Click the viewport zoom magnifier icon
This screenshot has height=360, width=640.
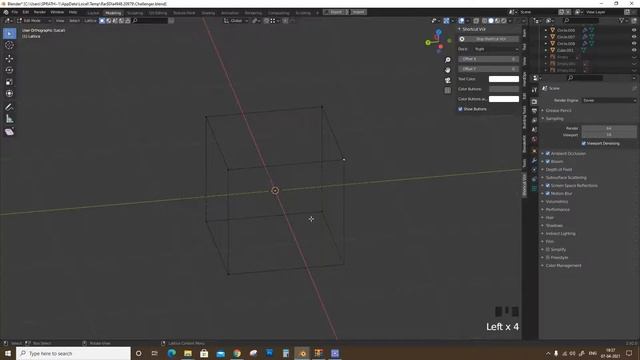click(x=448, y=60)
